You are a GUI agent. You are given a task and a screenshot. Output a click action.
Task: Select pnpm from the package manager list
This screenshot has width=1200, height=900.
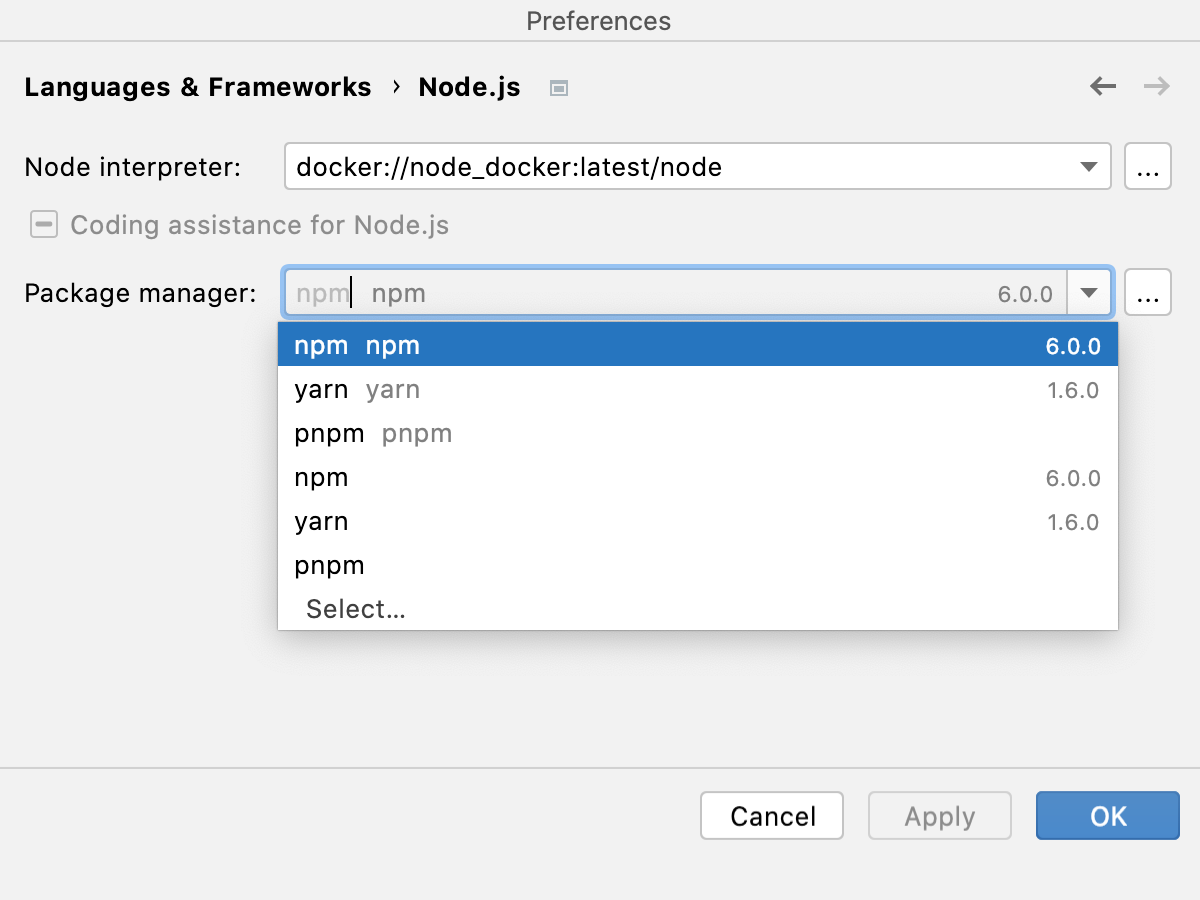[x=372, y=433]
